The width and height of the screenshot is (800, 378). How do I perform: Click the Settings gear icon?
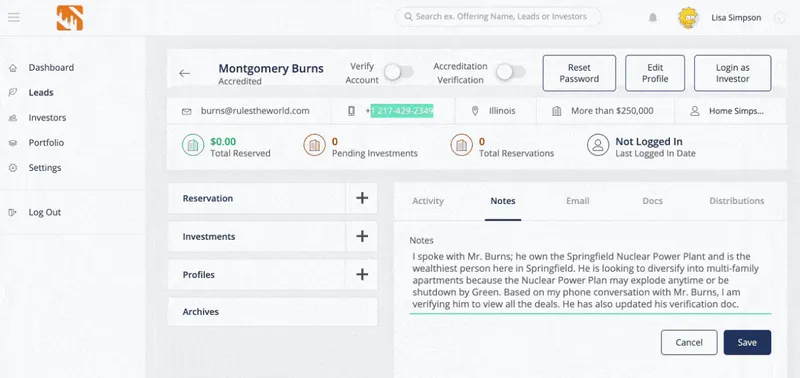tap(13, 168)
